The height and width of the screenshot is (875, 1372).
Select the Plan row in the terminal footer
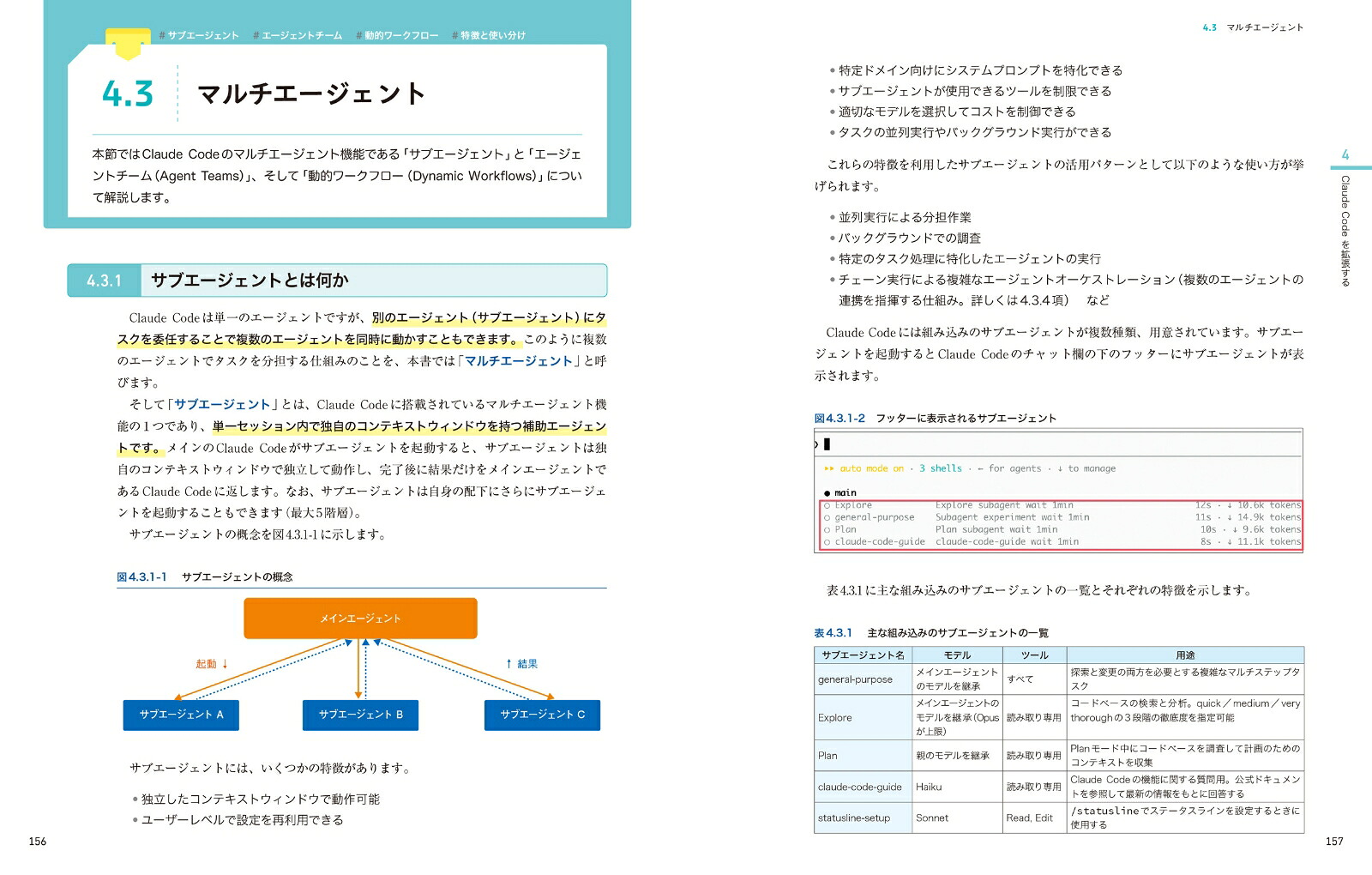pos(1062,529)
